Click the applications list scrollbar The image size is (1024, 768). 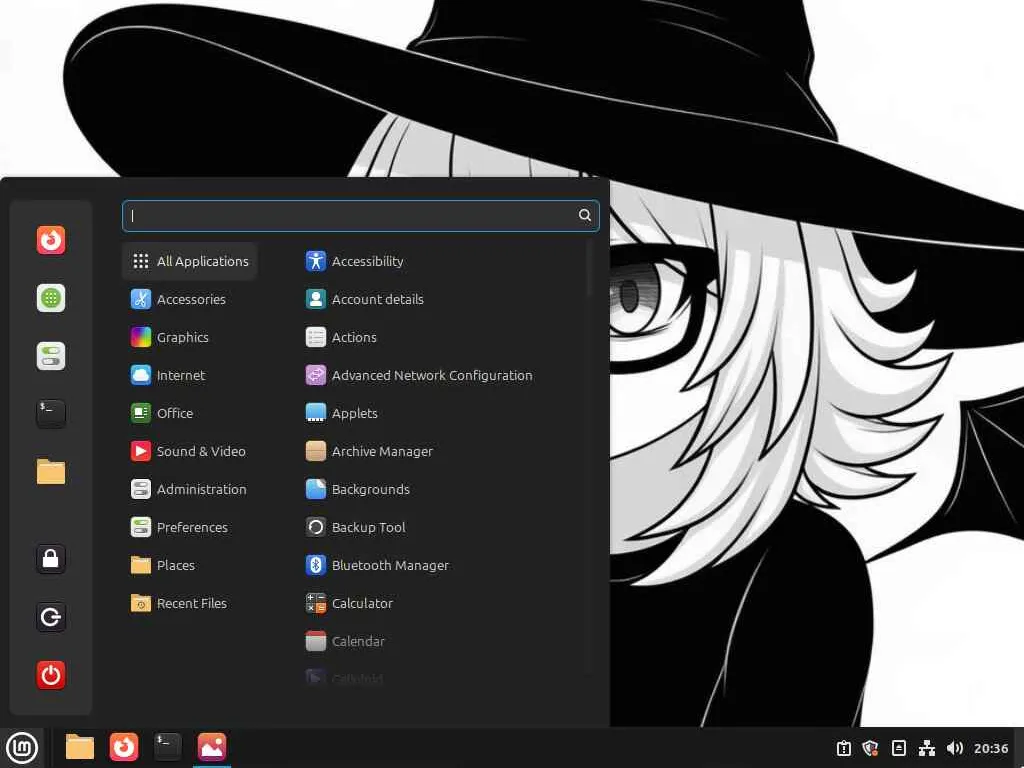click(x=590, y=268)
